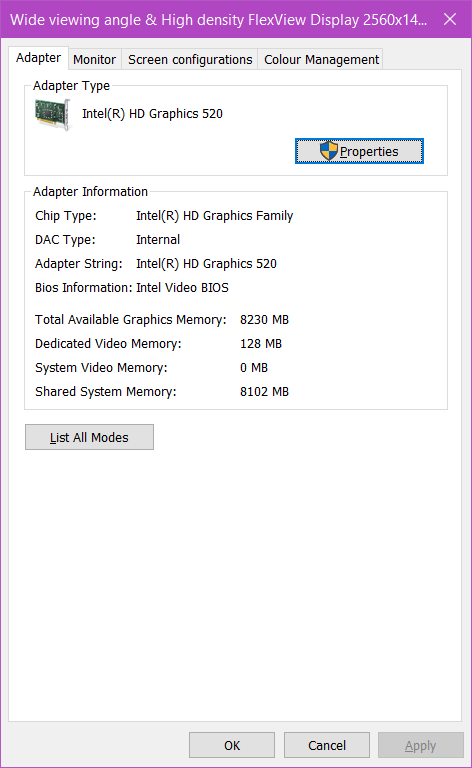The image size is (472, 768).
Task: Click the List All Modes button
Action: [x=89, y=437]
